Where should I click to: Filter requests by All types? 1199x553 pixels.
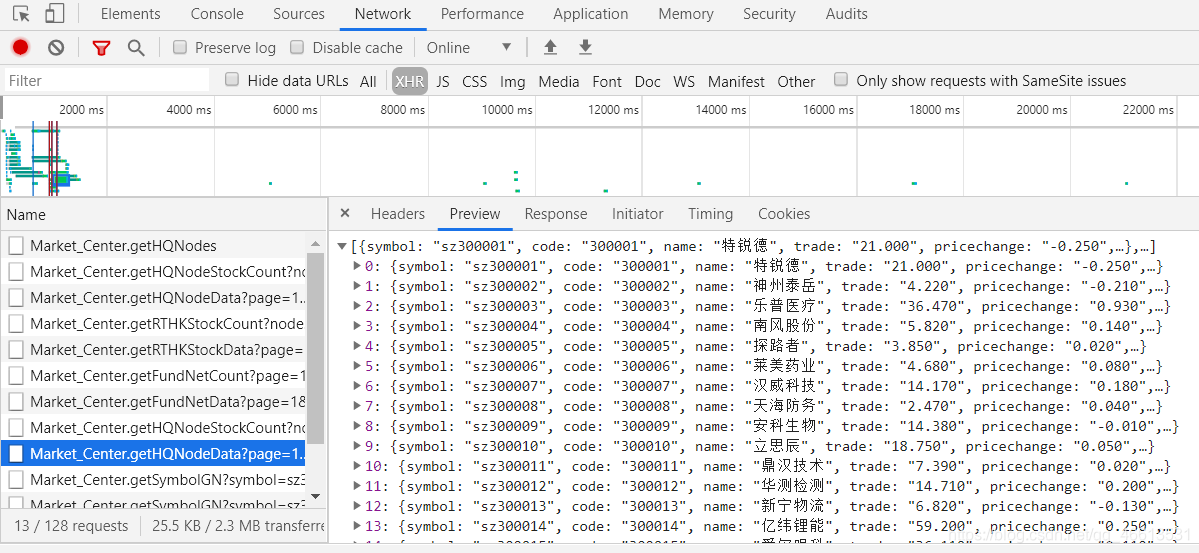[x=369, y=81]
